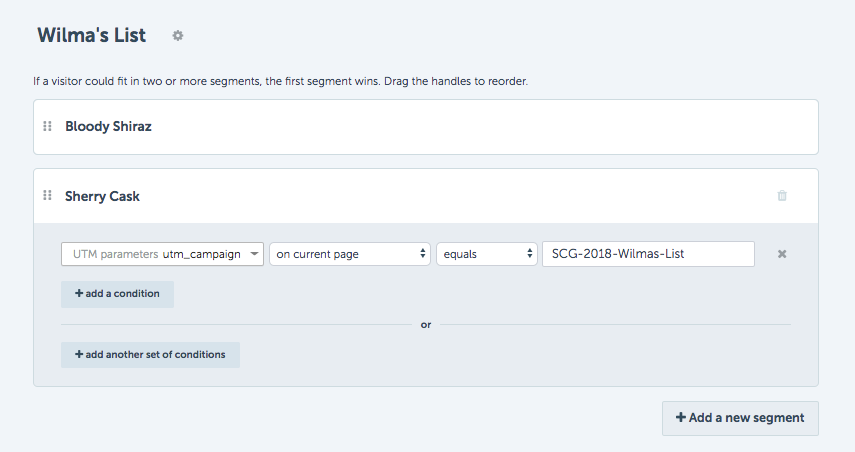Open the 'equals' operator dropdown

coord(487,254)
